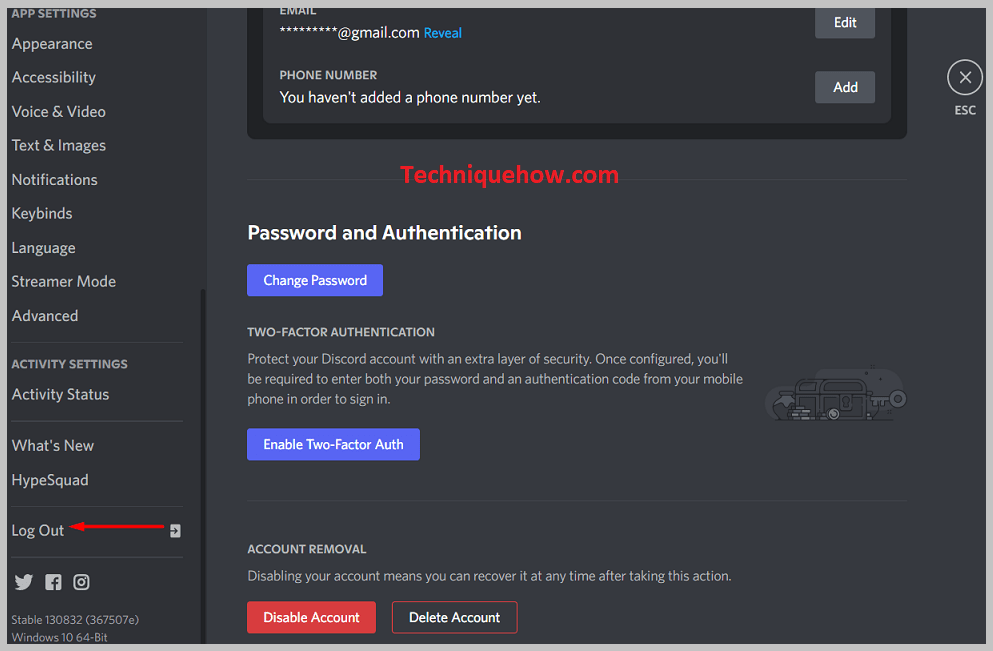The width and height of the screenshot is (993, 651).
Task: Select Activity Status in sidebar
Action: pos(60,394)
